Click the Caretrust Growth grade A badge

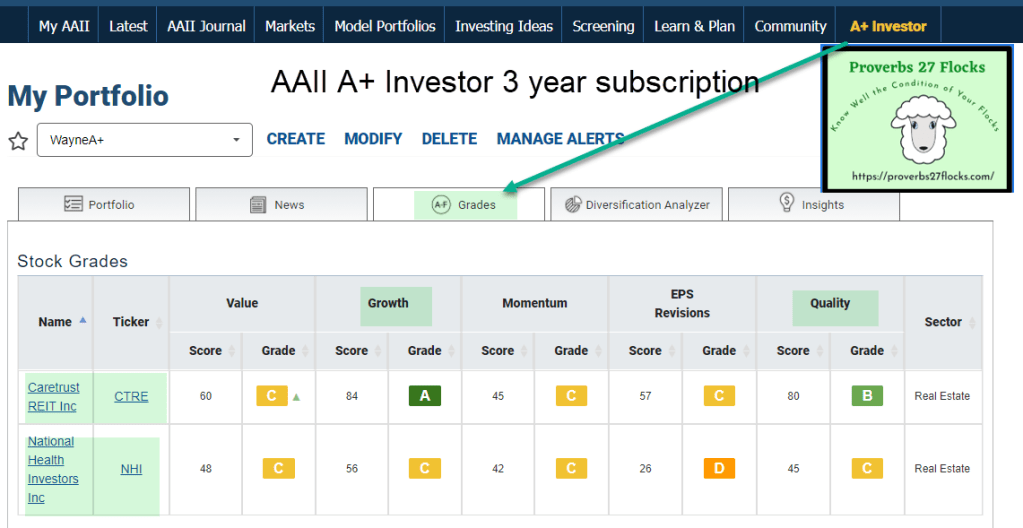click(424, 396)
